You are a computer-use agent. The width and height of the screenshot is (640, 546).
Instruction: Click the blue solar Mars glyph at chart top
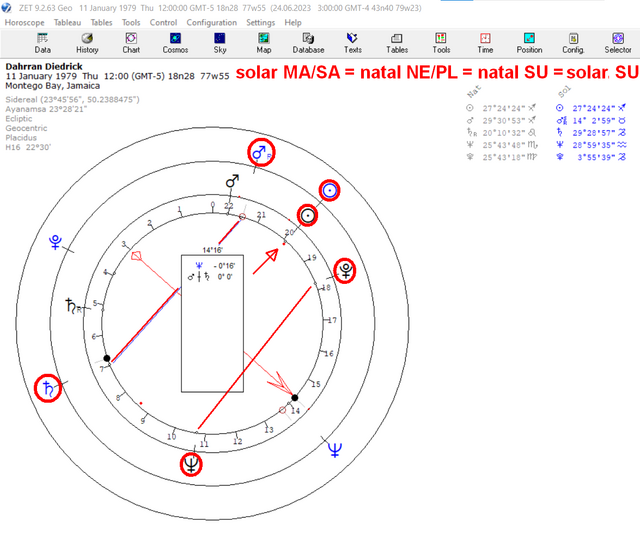click(x=260, y=153)
